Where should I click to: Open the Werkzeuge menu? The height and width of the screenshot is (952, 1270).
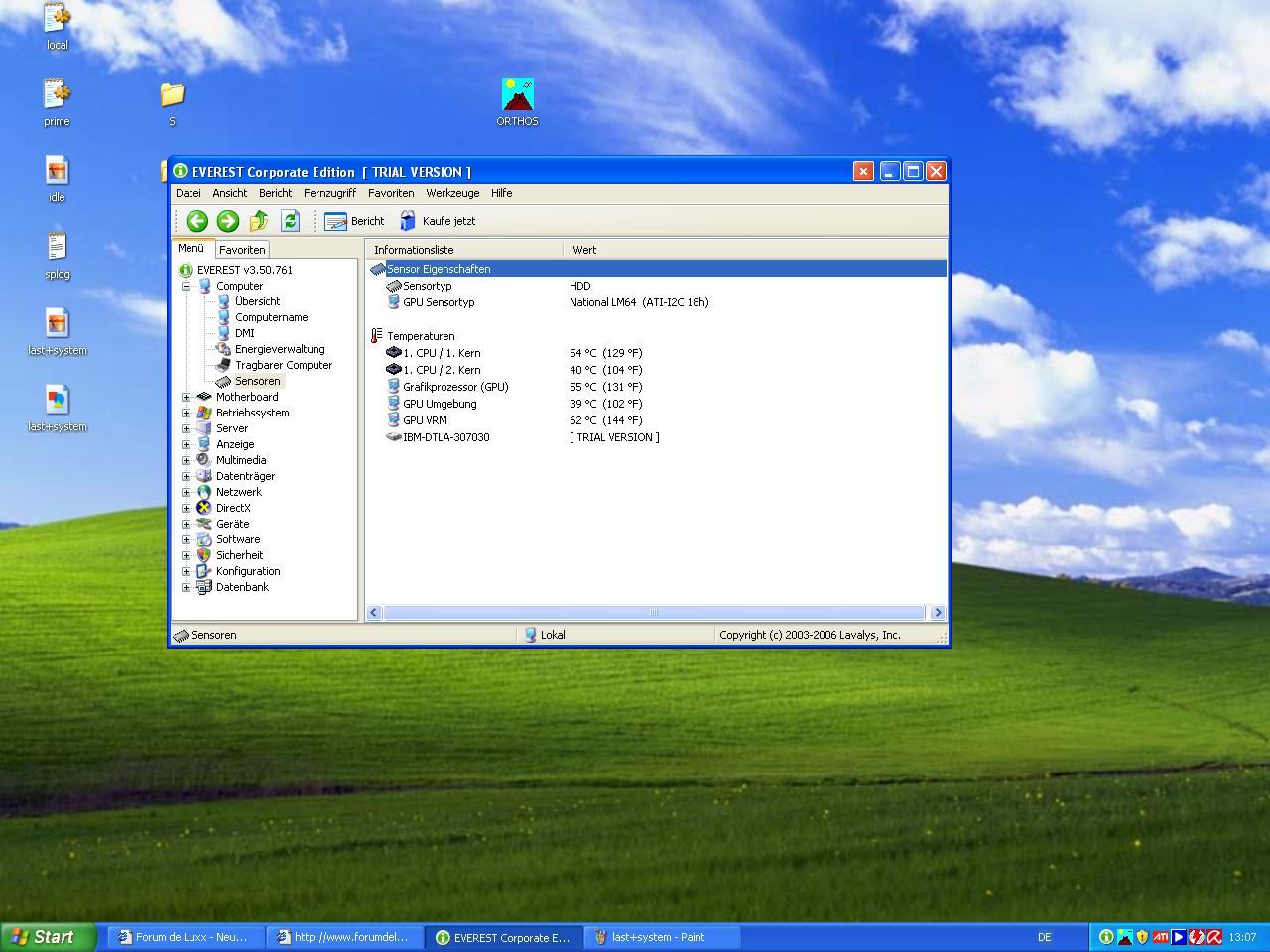[x=452, y=193]
